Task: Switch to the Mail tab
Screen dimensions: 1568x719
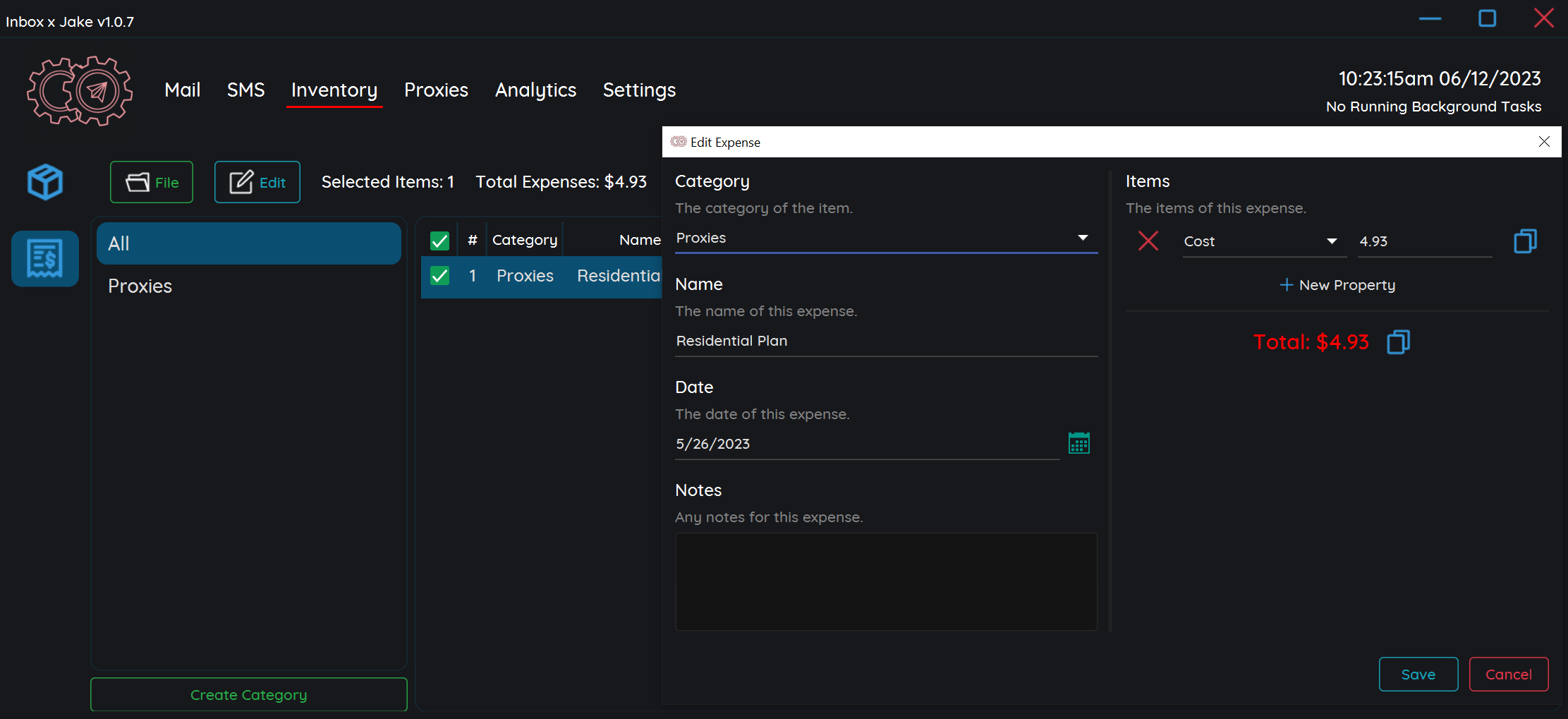Action: [182, 90]
